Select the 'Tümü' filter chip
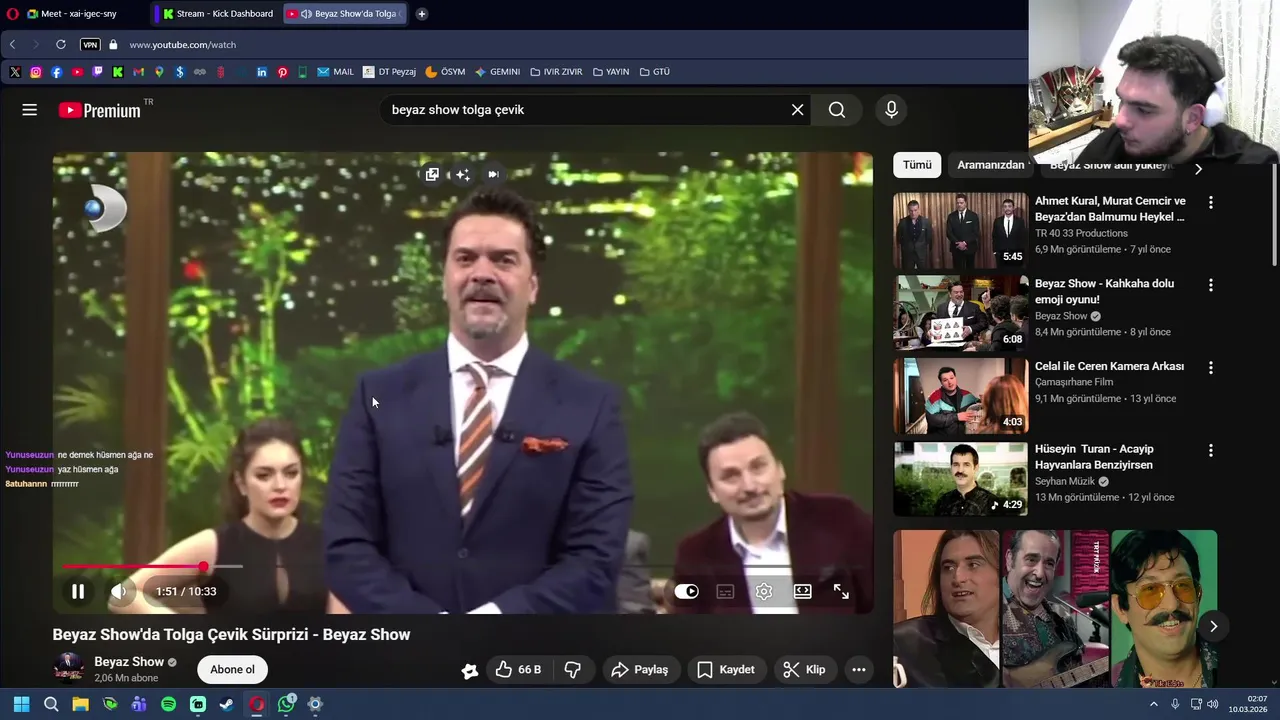Viewport: 1280px width, 720px height. pos(917,165)
